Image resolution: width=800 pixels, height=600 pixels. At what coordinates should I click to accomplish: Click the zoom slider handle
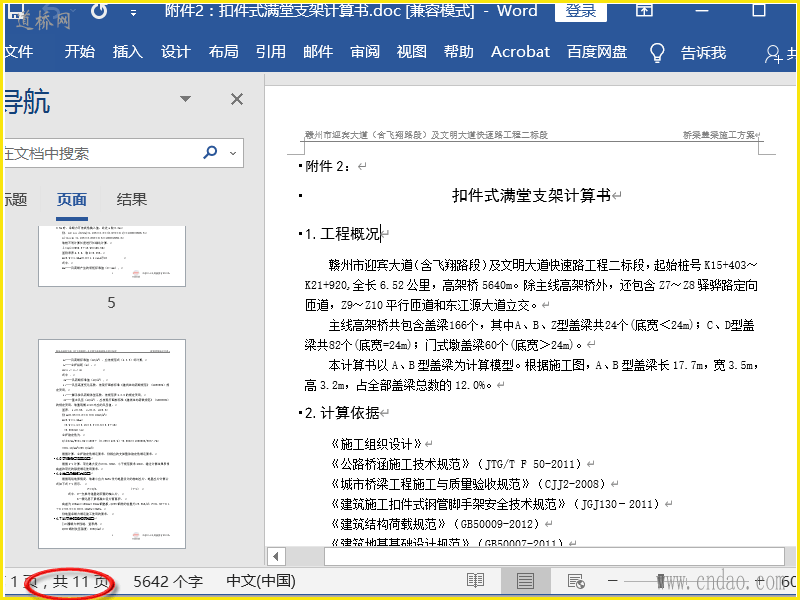[661, 581]
